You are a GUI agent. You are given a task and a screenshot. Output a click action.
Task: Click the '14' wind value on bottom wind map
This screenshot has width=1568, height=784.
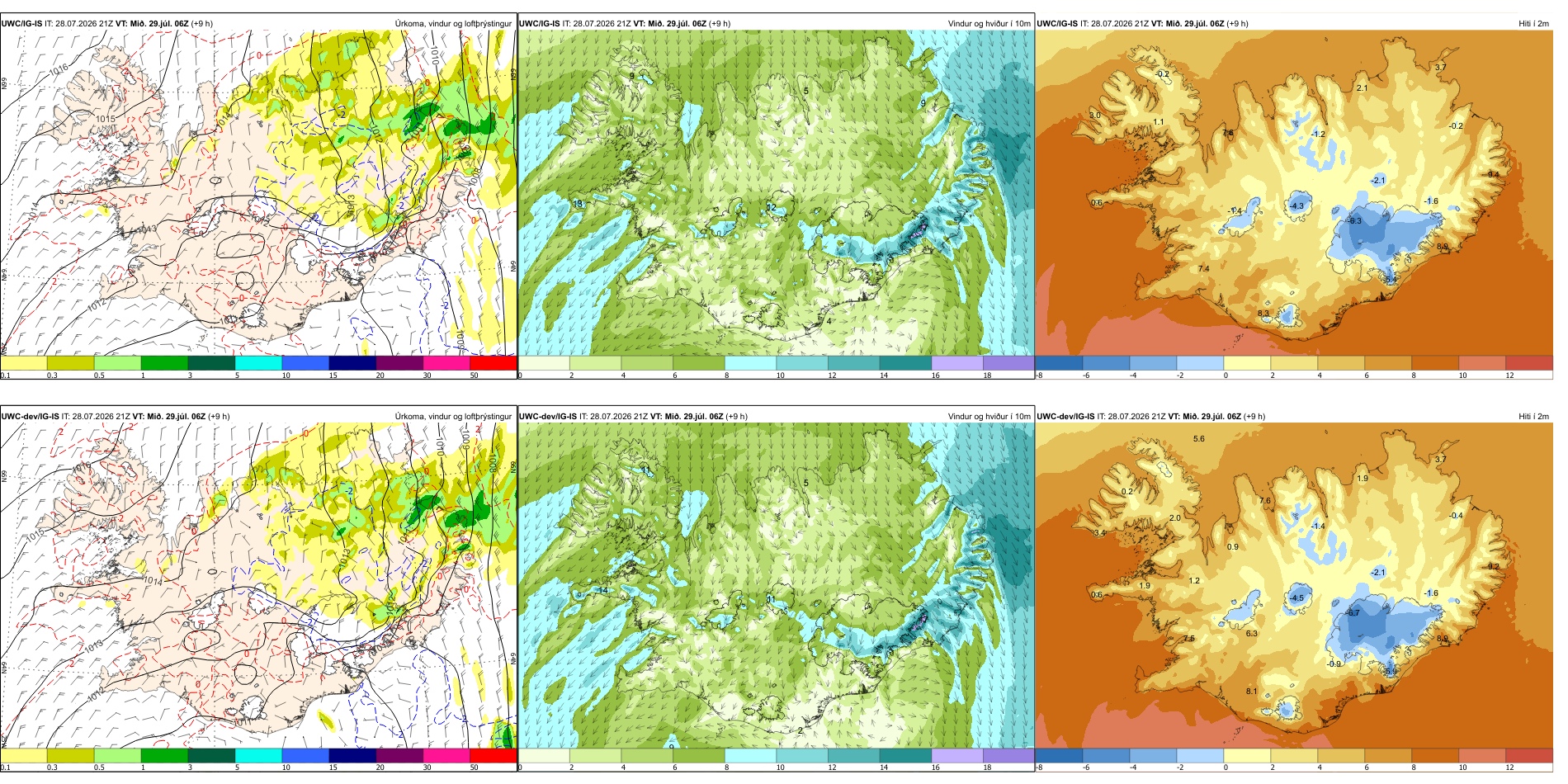[603, 590]
